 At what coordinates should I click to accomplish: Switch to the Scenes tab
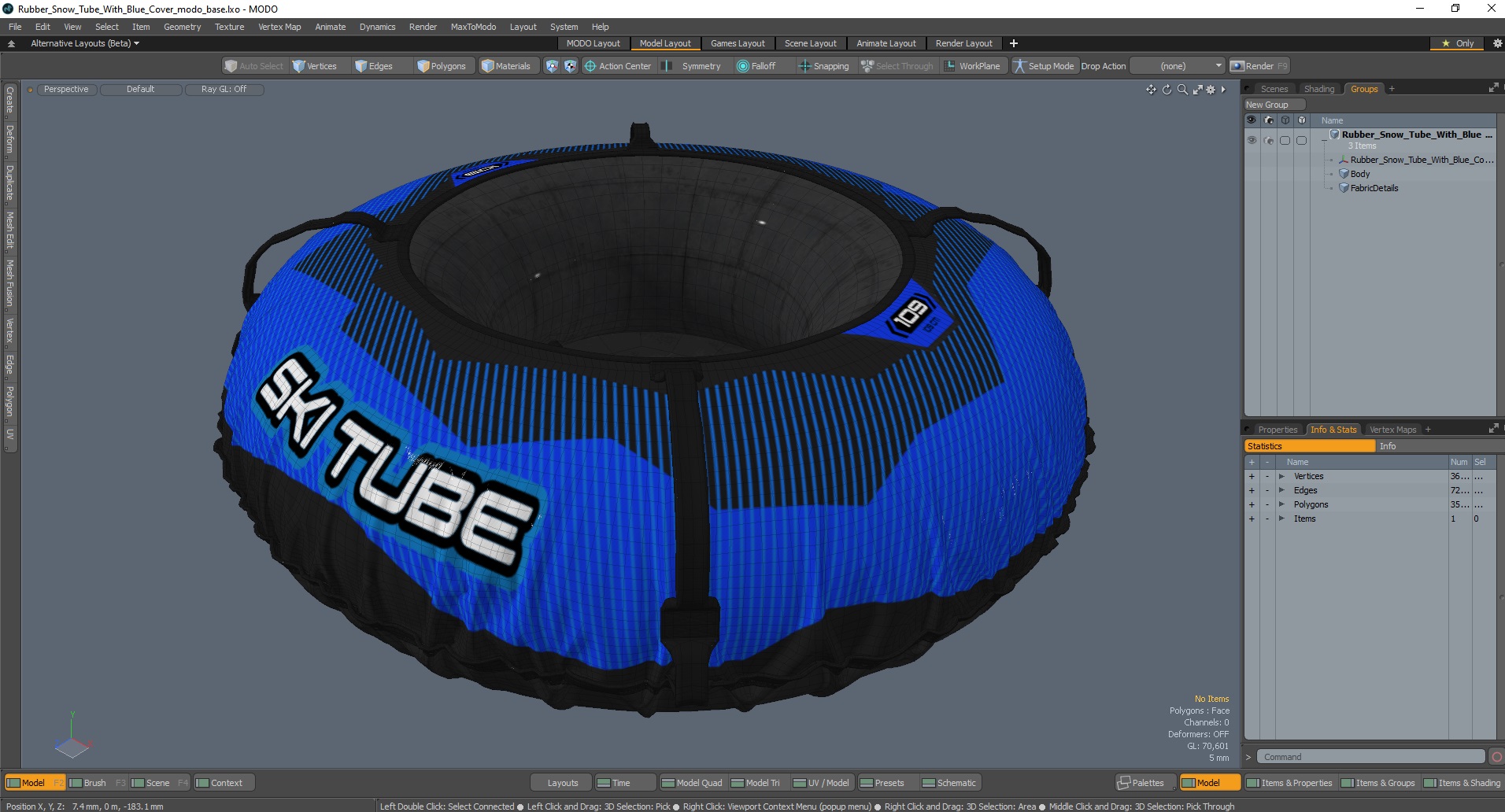coord(1274,89)
